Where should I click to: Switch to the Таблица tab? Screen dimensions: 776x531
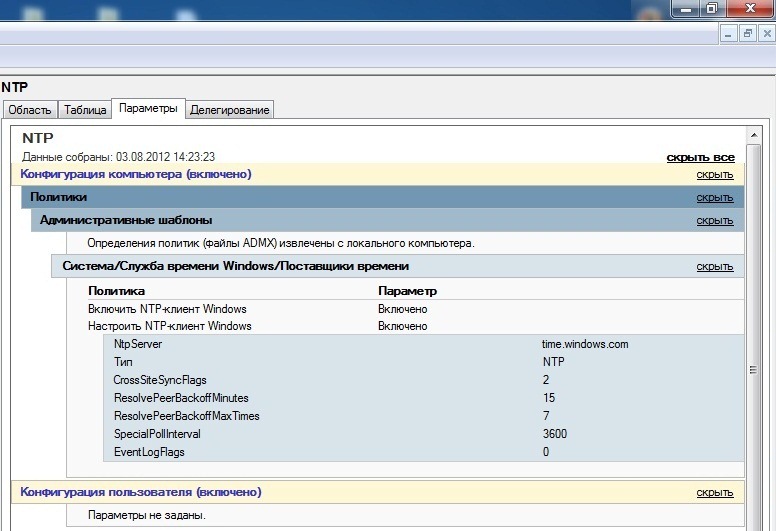click(85, 109)
